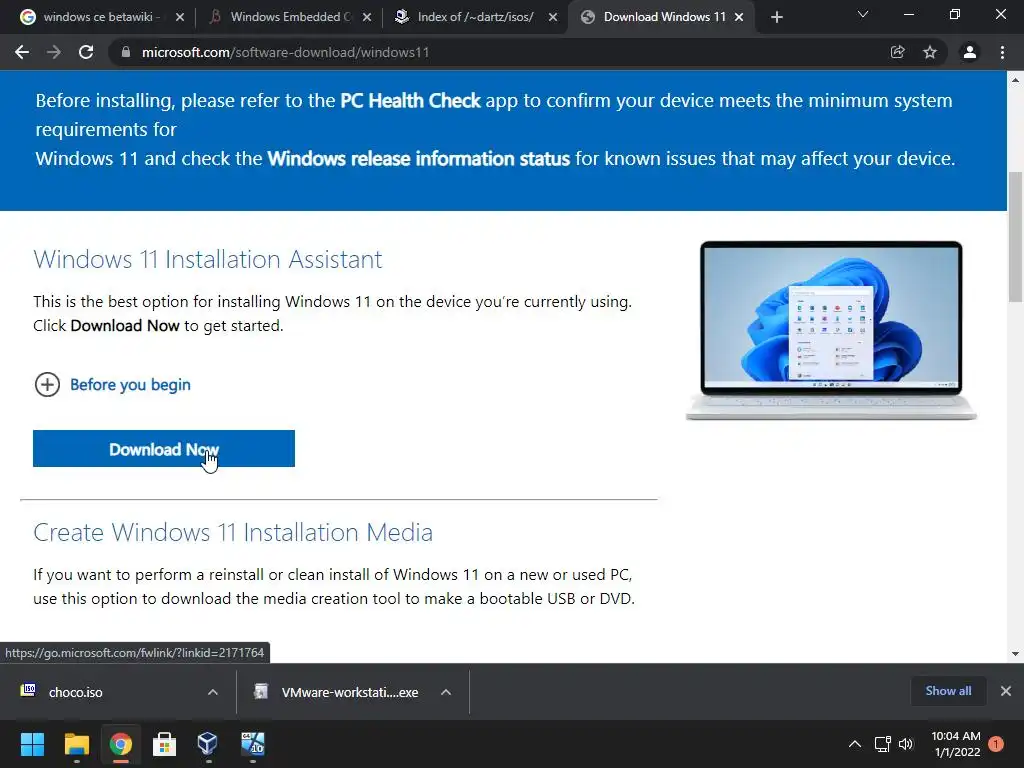Open the VMware-workstati....exe download item

pos(336,692)
